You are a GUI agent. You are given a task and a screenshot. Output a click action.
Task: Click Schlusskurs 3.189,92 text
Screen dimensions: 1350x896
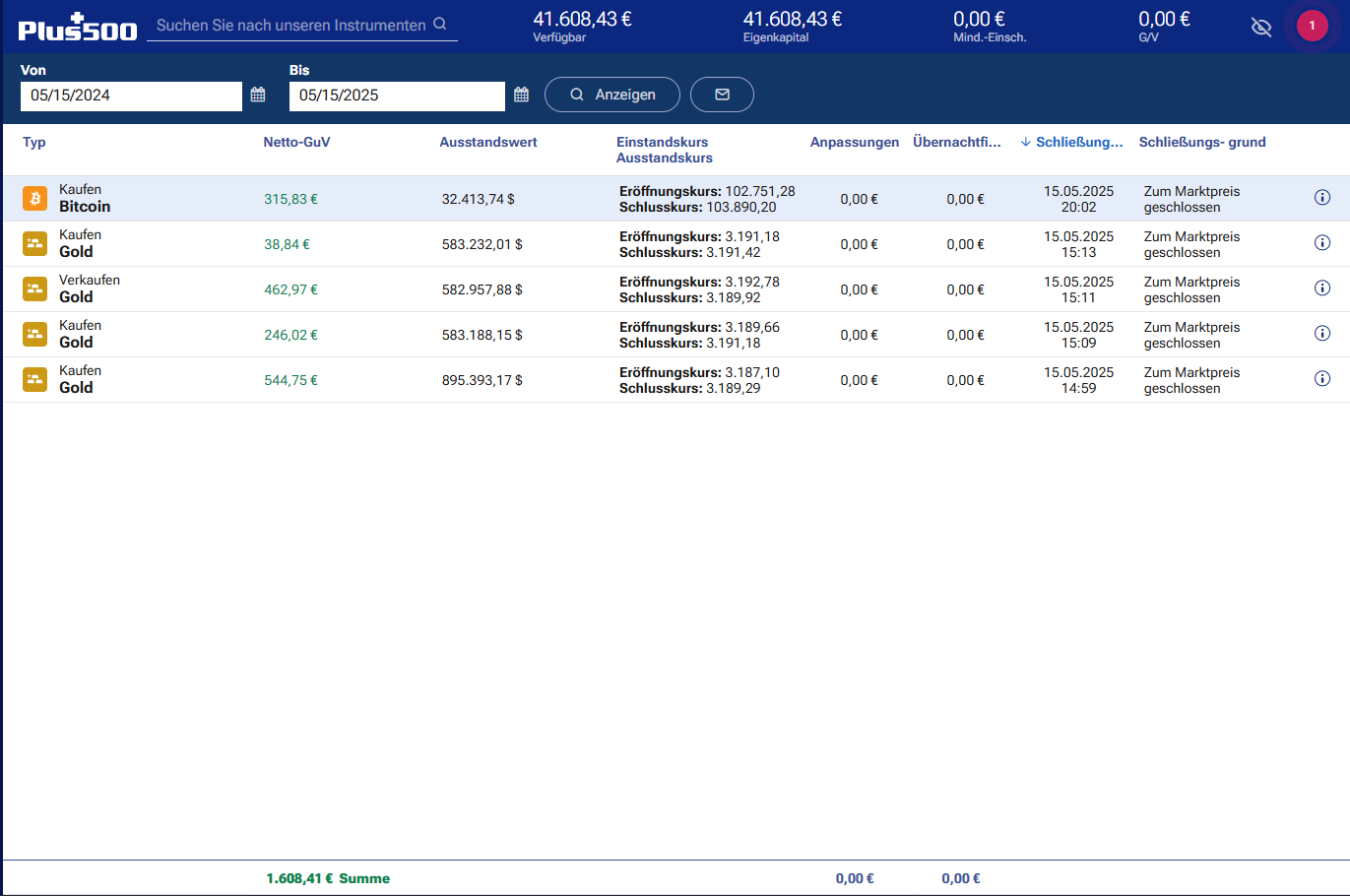[x=690, y=297]
